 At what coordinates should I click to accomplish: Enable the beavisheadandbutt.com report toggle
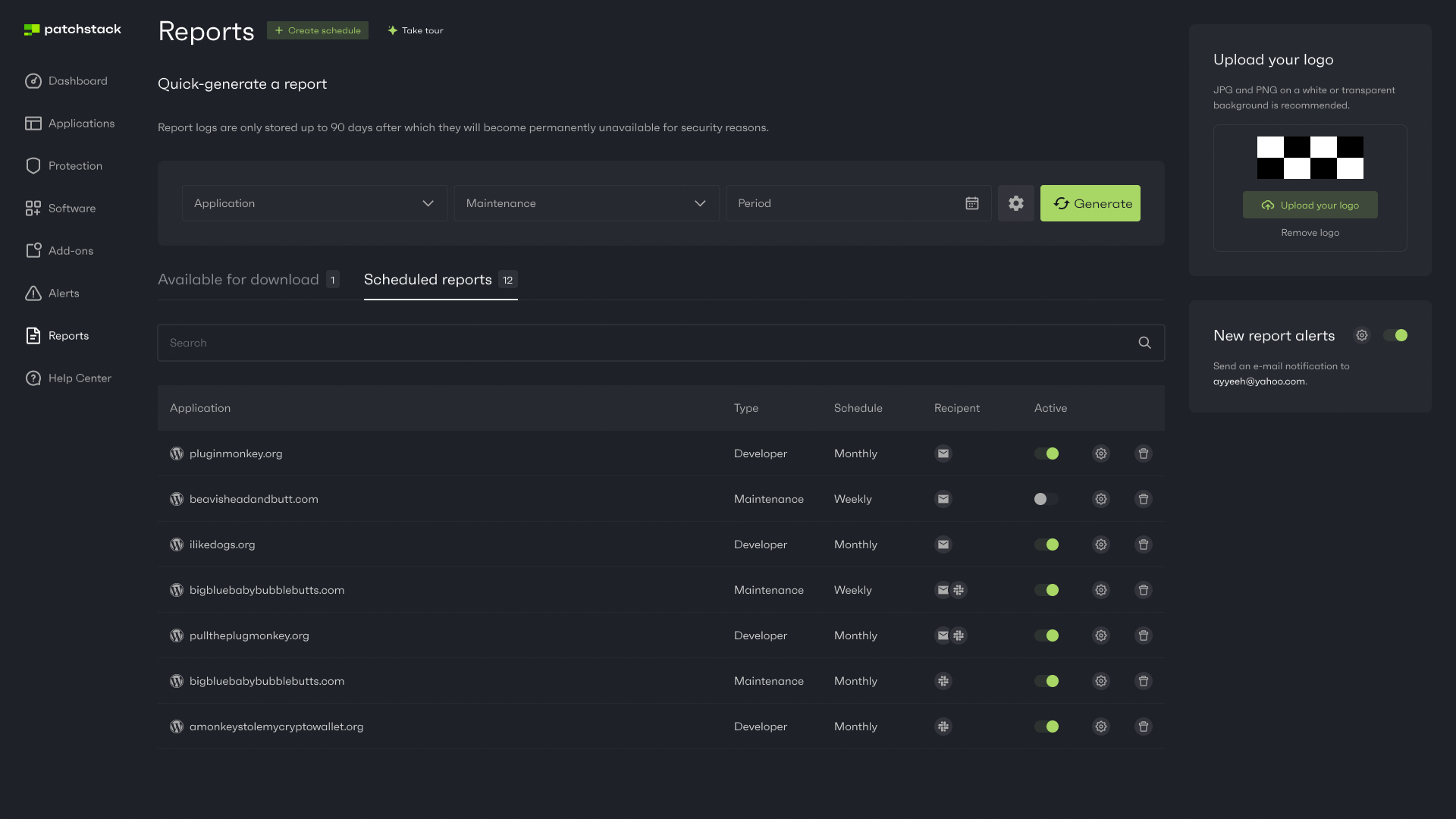click(1046, 499)
